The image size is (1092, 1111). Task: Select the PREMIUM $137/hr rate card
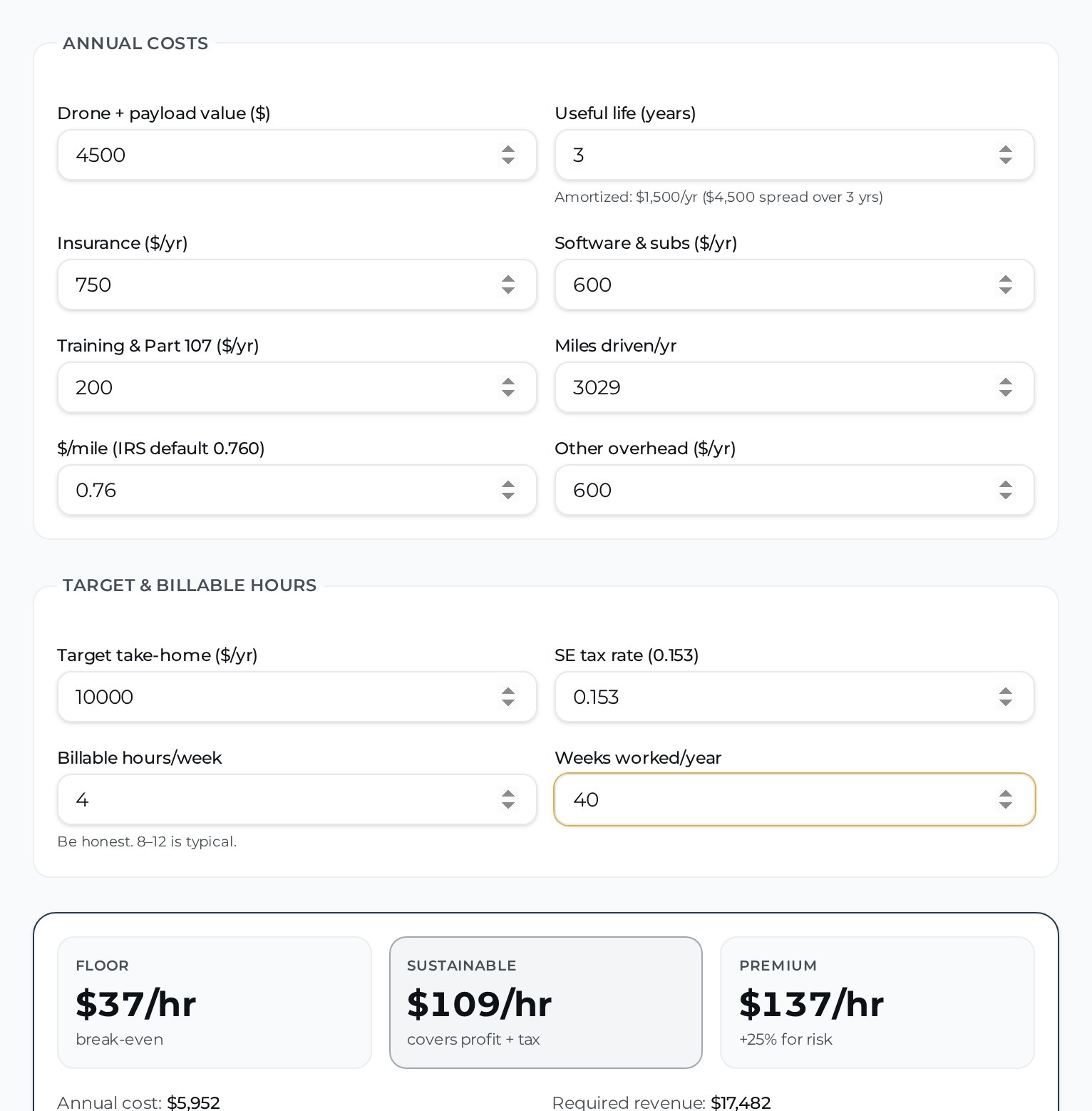point(877,1003)
